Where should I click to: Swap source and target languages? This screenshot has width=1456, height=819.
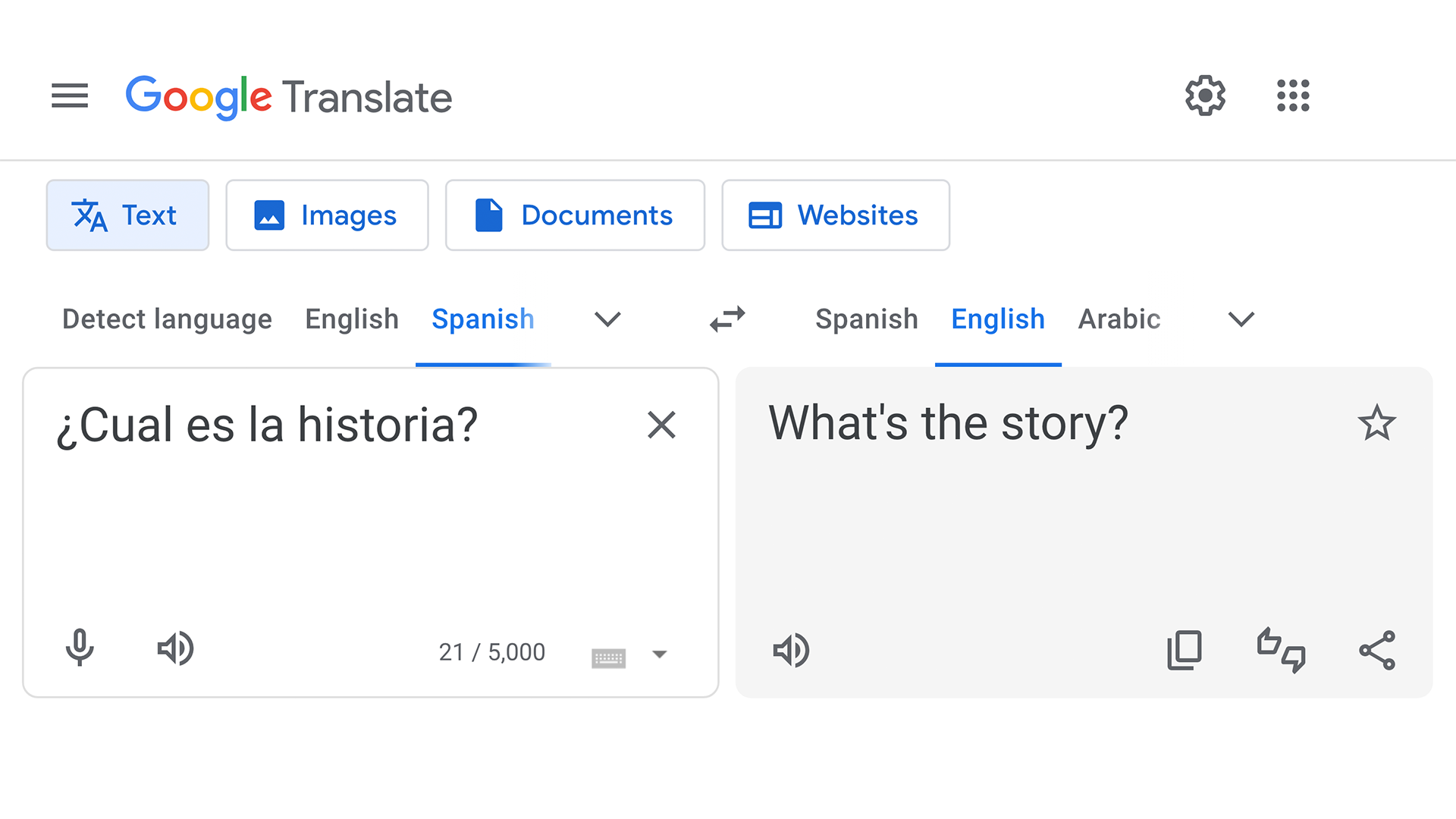click(727, 319)
